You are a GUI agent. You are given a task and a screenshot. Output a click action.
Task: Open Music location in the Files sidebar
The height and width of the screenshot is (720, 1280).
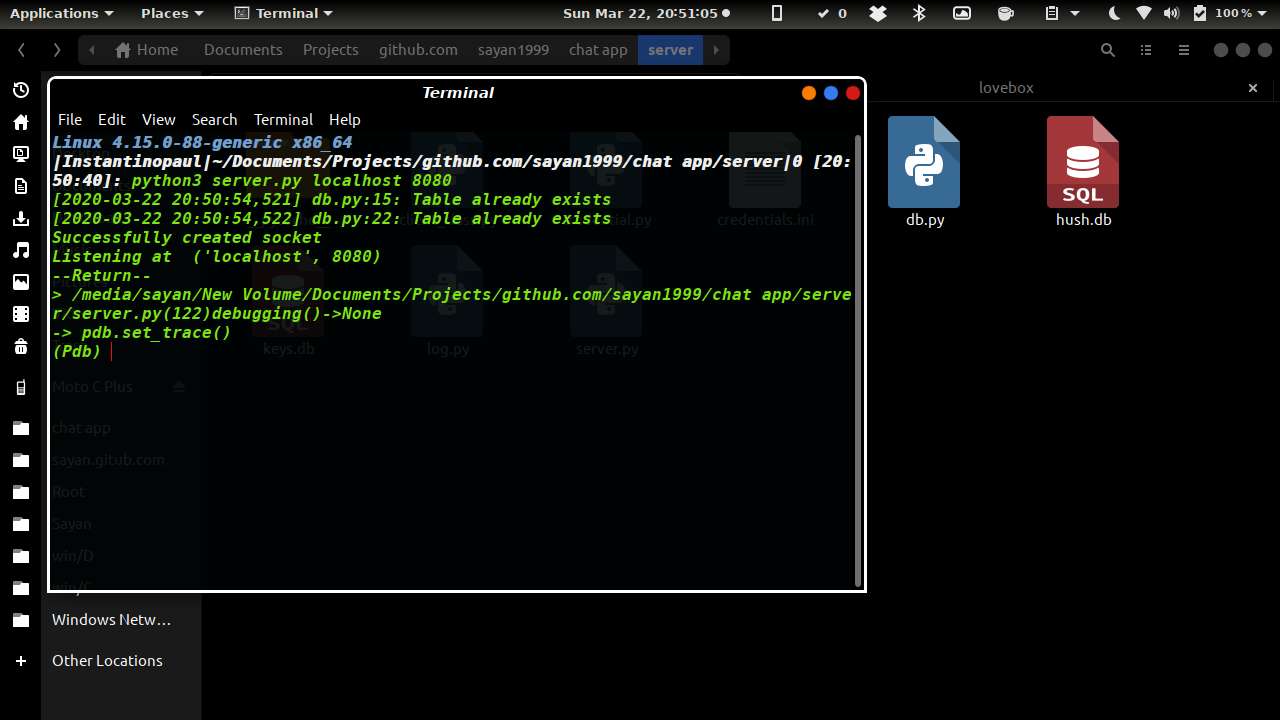20,250
